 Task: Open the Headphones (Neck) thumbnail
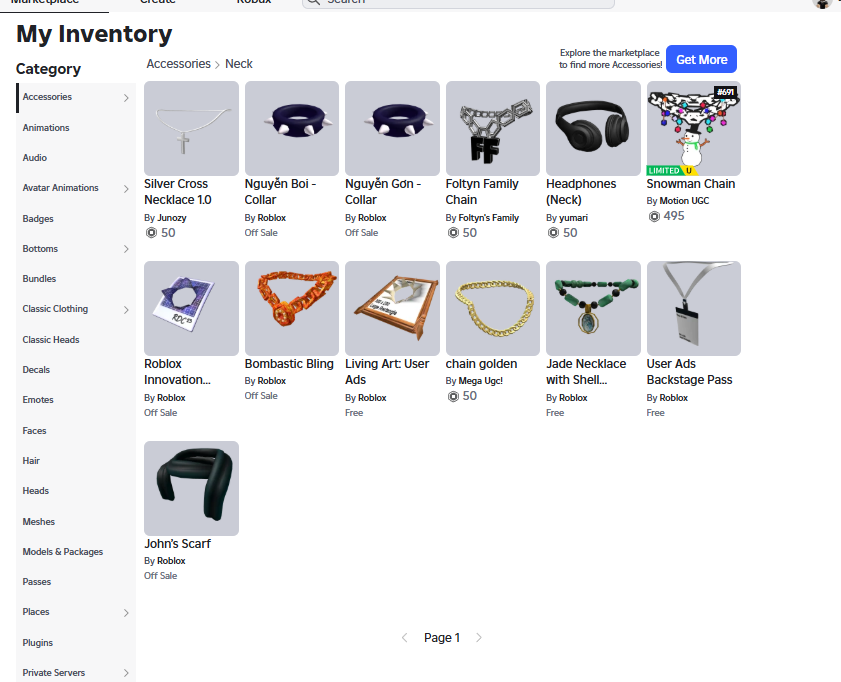(593, 129)
